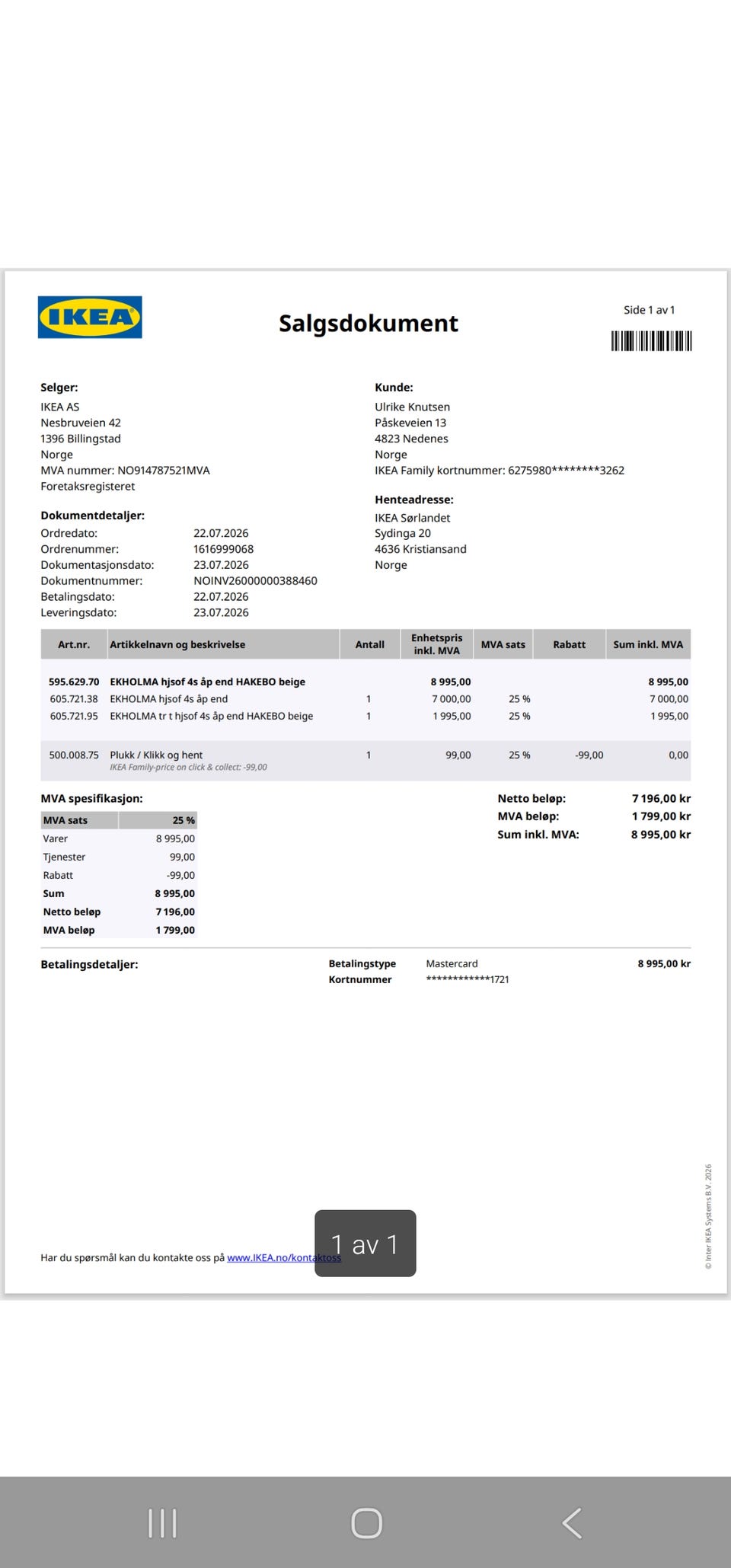Tap unit price 1 995,00

click(452, 716)
